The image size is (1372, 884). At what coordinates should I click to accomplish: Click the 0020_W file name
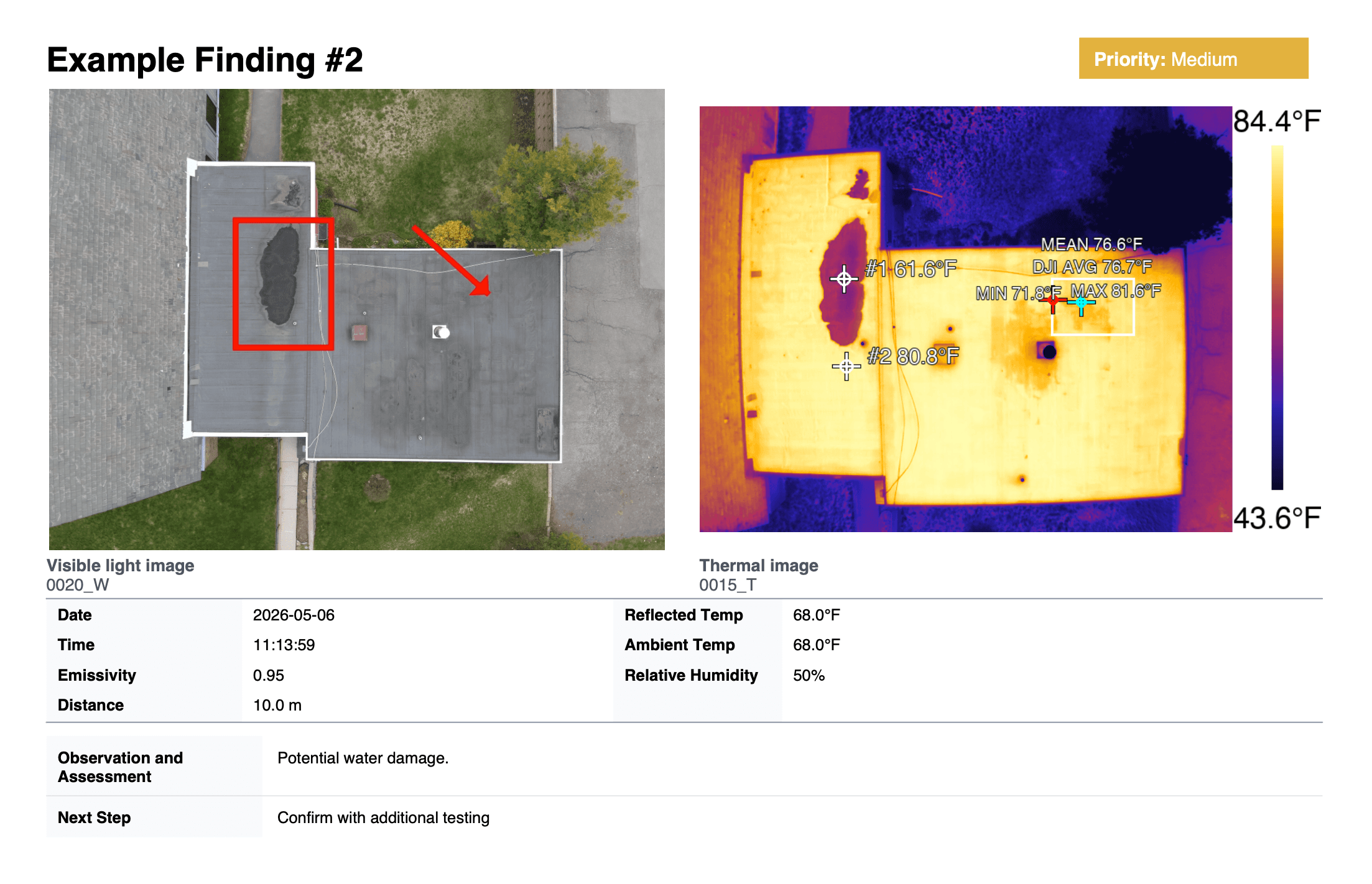click(78, 585)
